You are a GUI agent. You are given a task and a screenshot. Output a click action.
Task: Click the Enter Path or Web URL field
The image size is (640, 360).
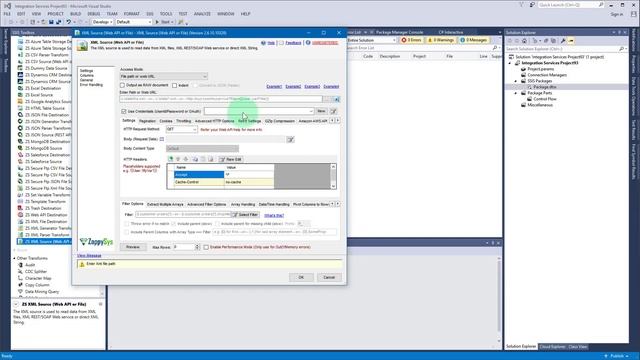221,99
